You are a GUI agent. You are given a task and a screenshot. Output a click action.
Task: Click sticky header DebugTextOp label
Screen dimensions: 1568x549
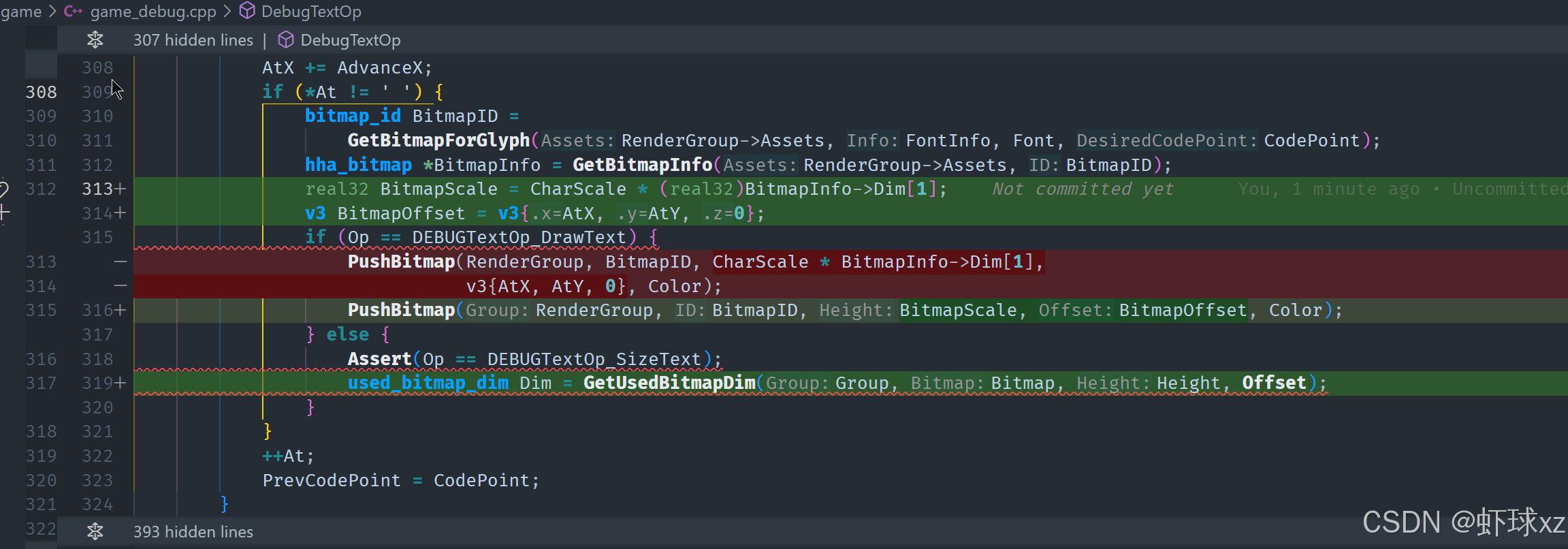point(351,40)
